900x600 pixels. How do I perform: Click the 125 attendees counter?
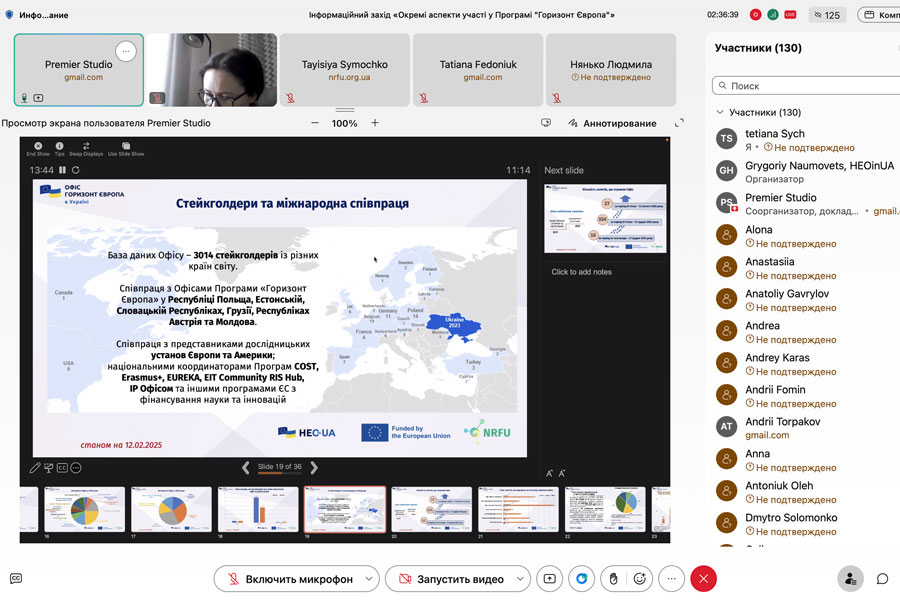(828, 15)
